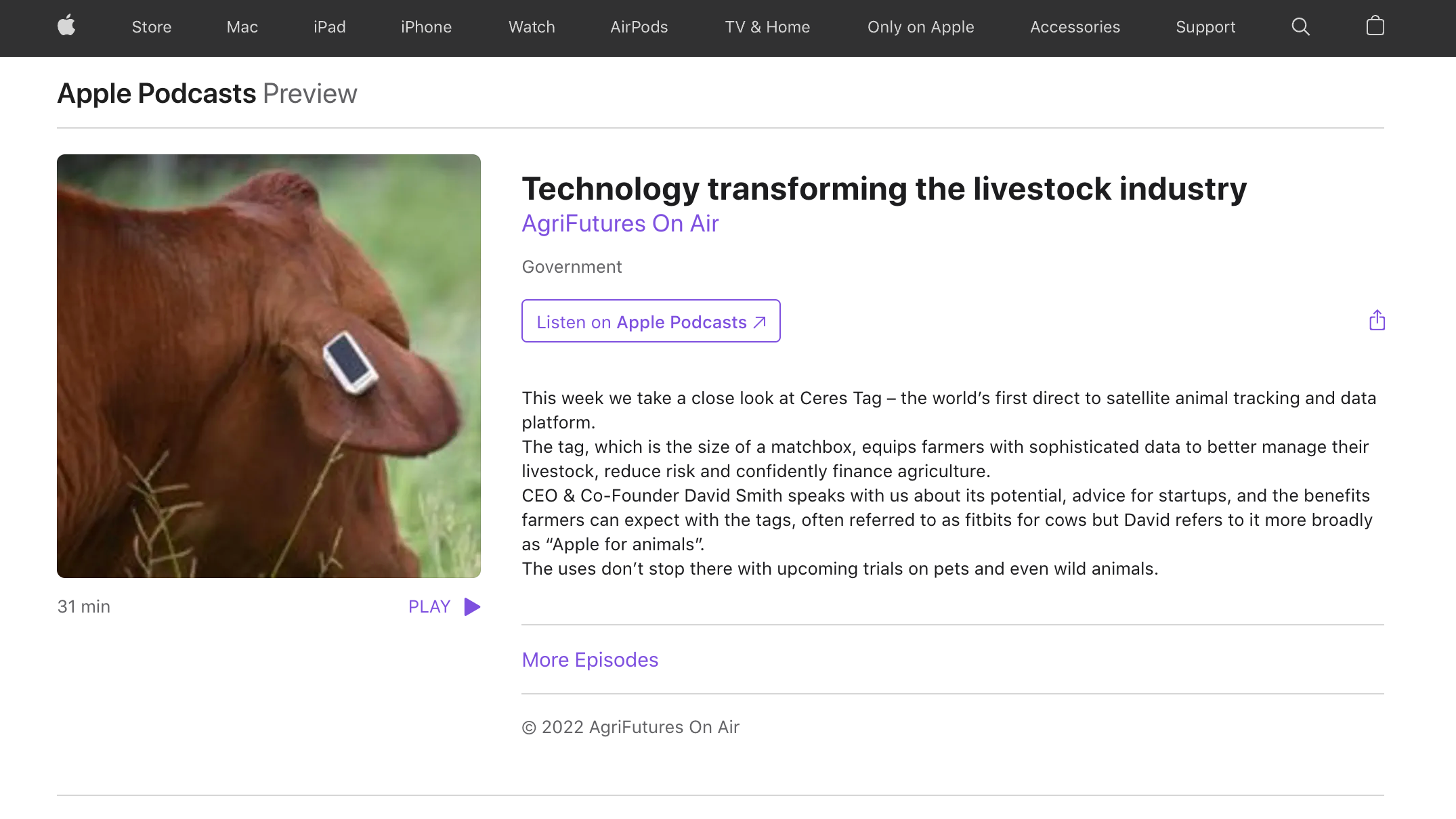Viewport: 1456px width, 819px height.
Task: Select Mac from the navigation bar
Action: (x=242, y=27)
